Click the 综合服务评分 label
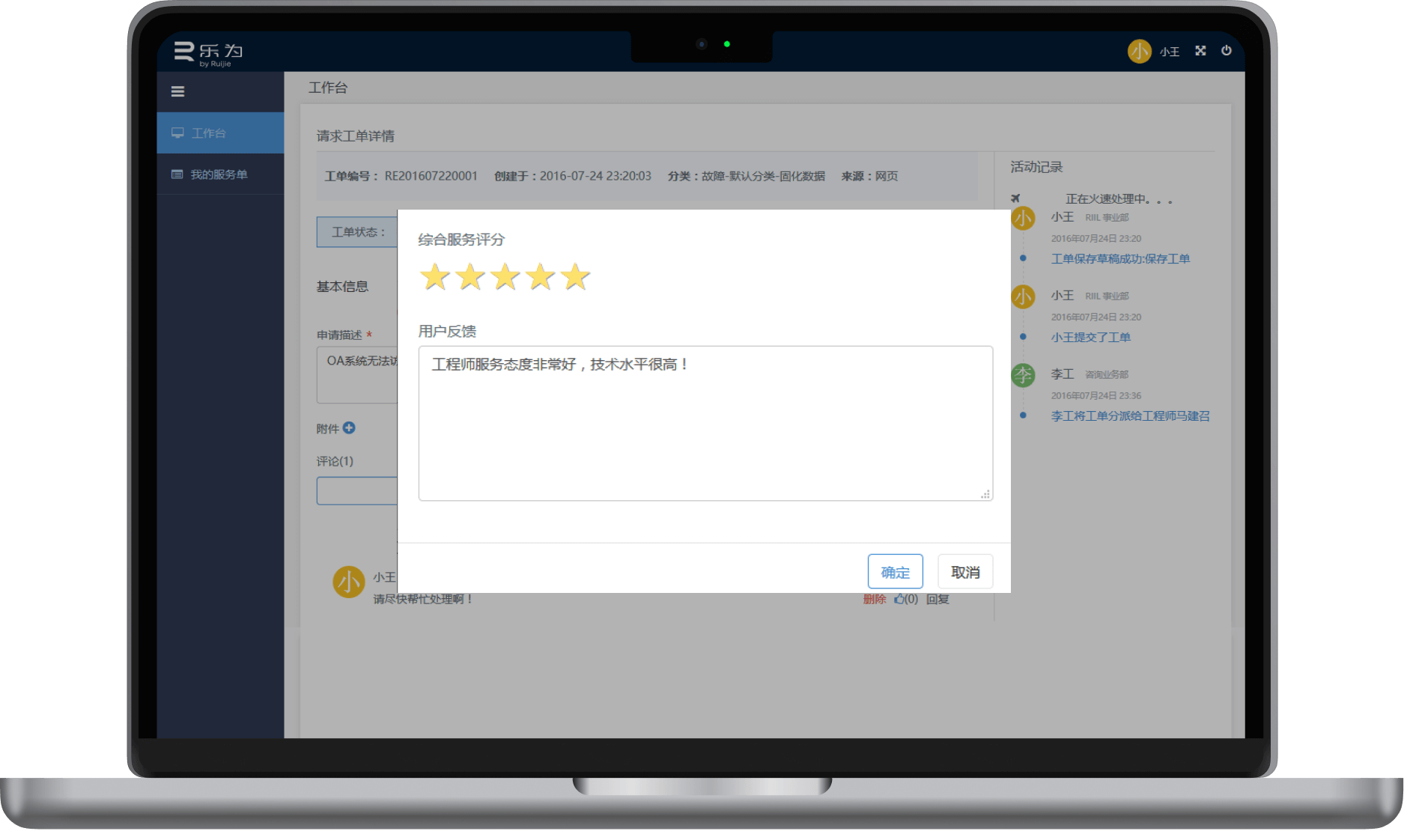This screenshot has height=840, width=1404. point(461,240)
